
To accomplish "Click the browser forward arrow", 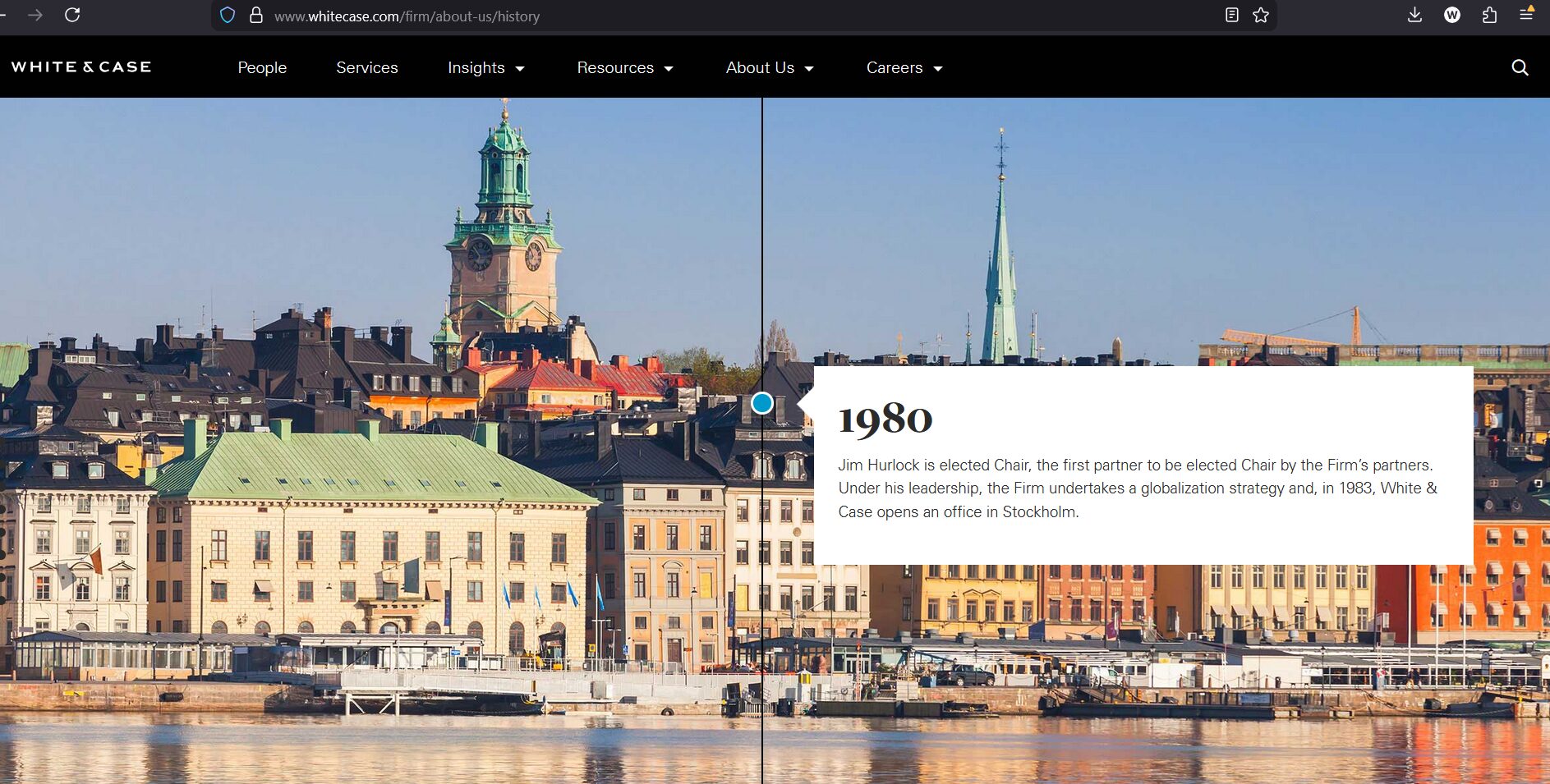I will (x=35, y=15).
